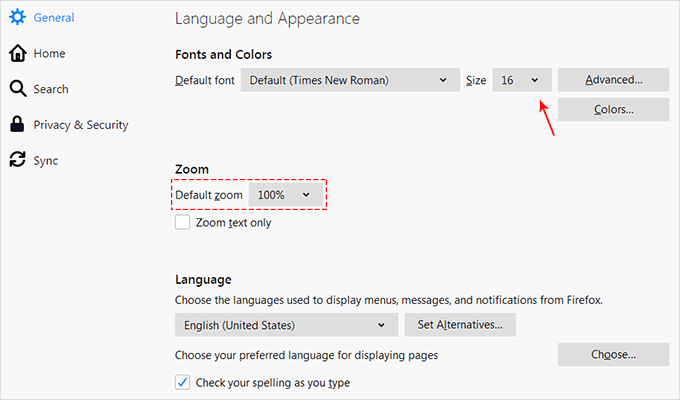Go to Privacy & Security settings
680x400 pixels.
[x=80, y=125]
